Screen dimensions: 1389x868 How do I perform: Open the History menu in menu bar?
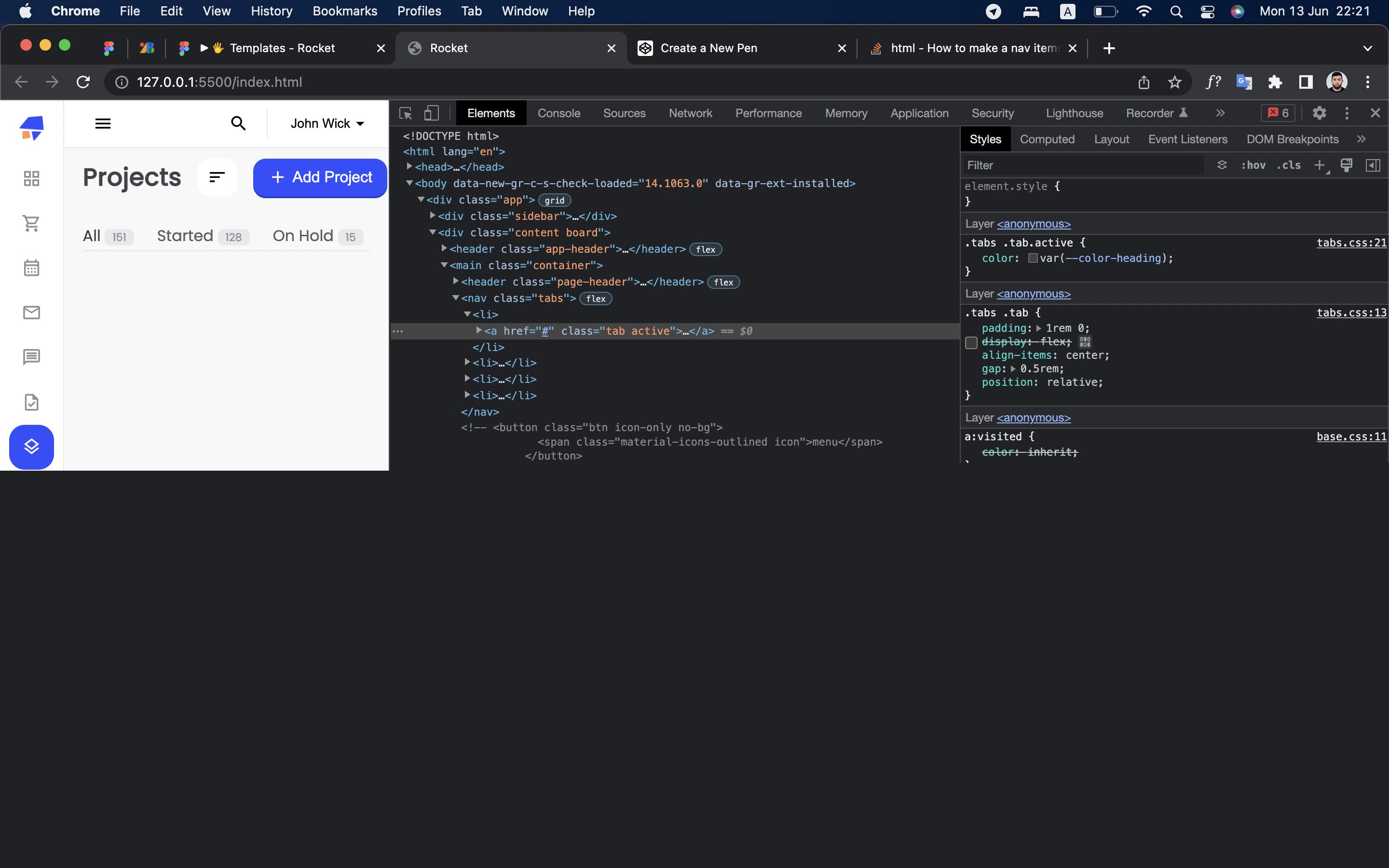[272, 11]
